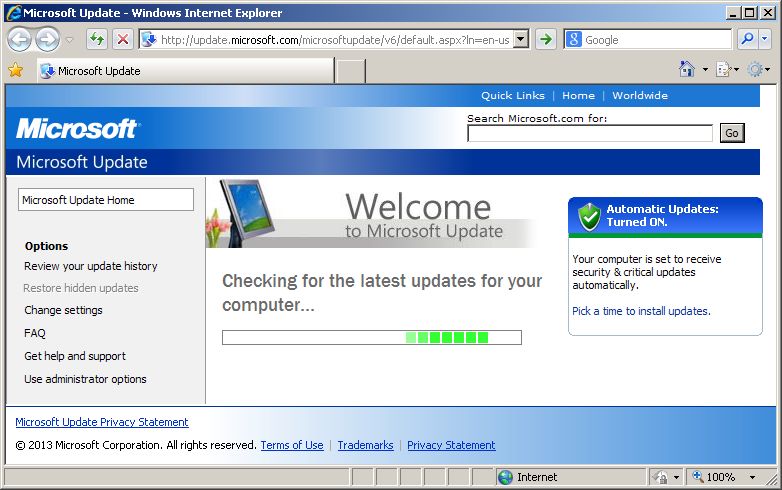Click the 100% zoom level button
Image resolution: width=782 pixels, height=490 pixels.
[x=714, y=477]
